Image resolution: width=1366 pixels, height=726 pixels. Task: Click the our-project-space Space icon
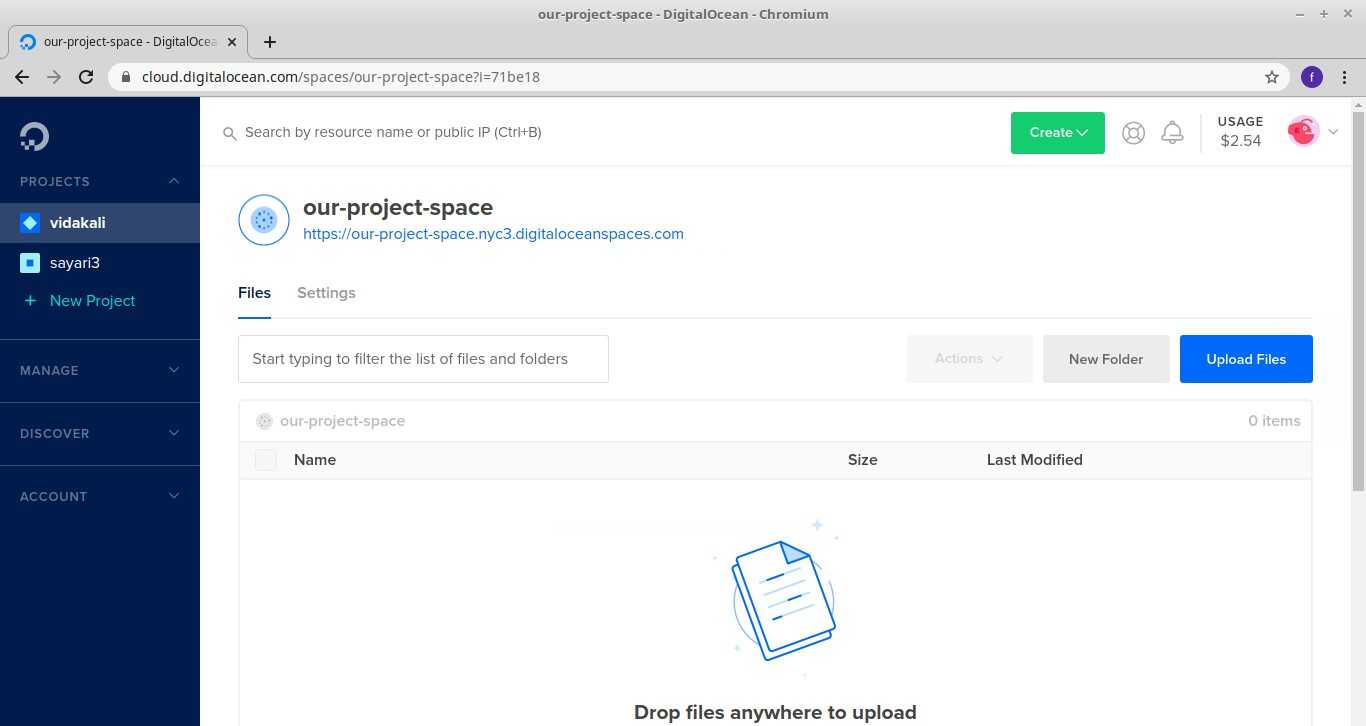click(264, 220)
